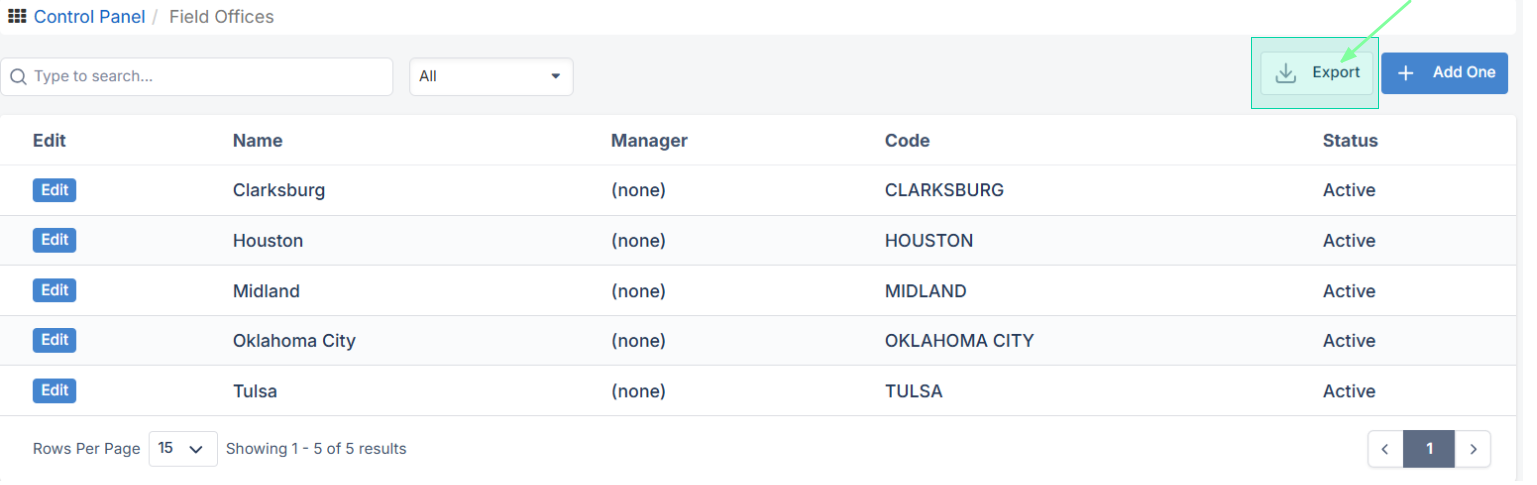
Task: Select page 1 in pagination
Action: [x=1429, y=450]
